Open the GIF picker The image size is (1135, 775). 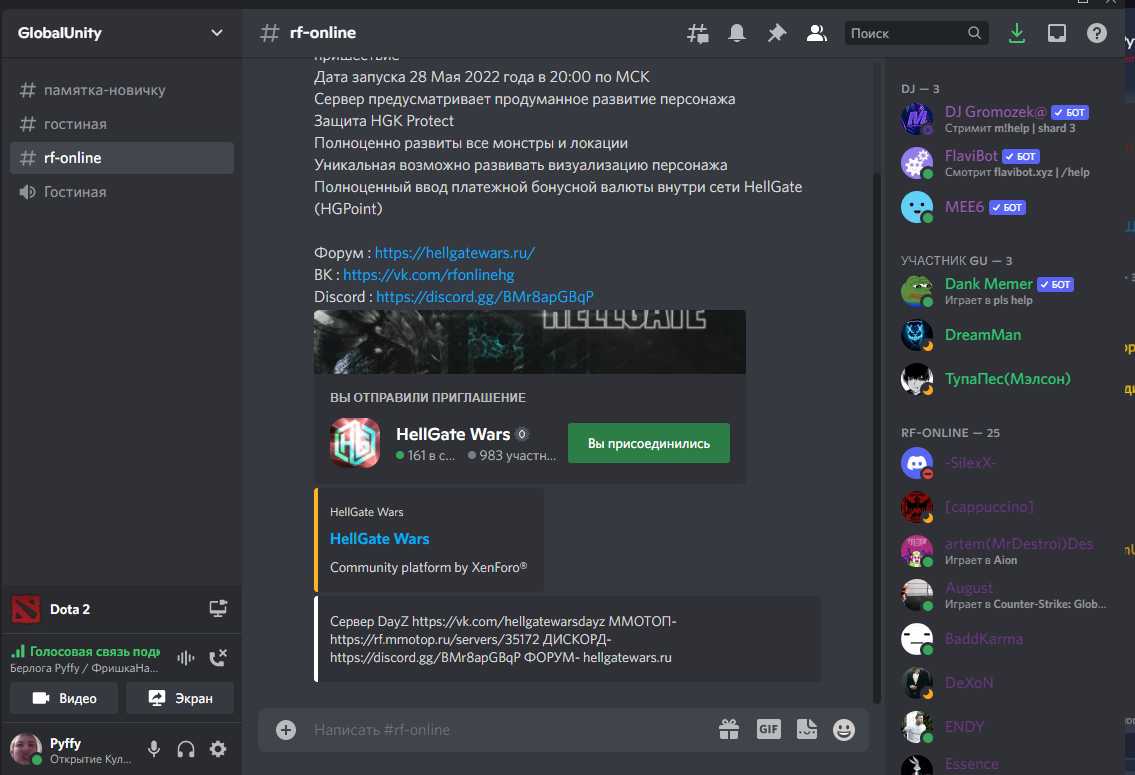point(768,729)
